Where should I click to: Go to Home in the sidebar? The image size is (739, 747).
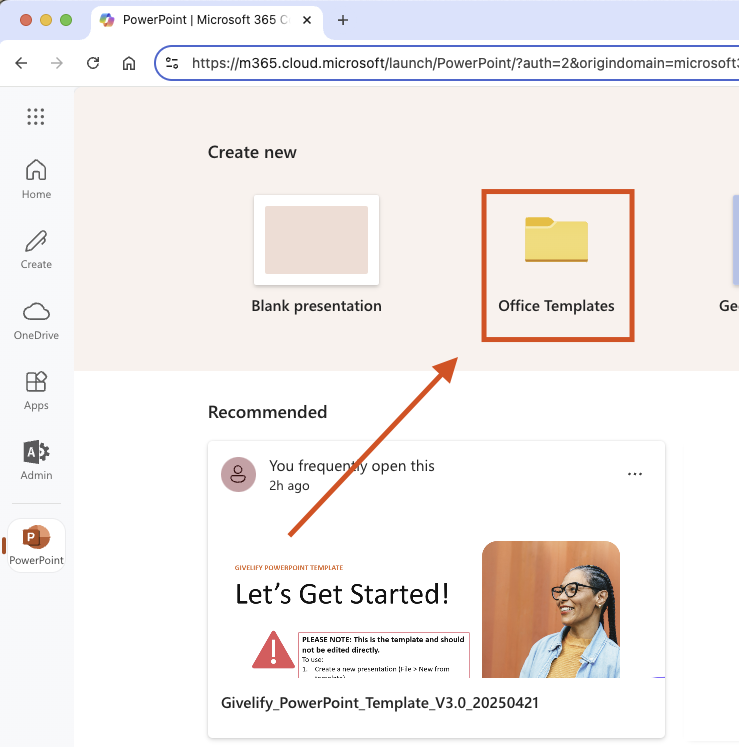(x=36, y=179)
